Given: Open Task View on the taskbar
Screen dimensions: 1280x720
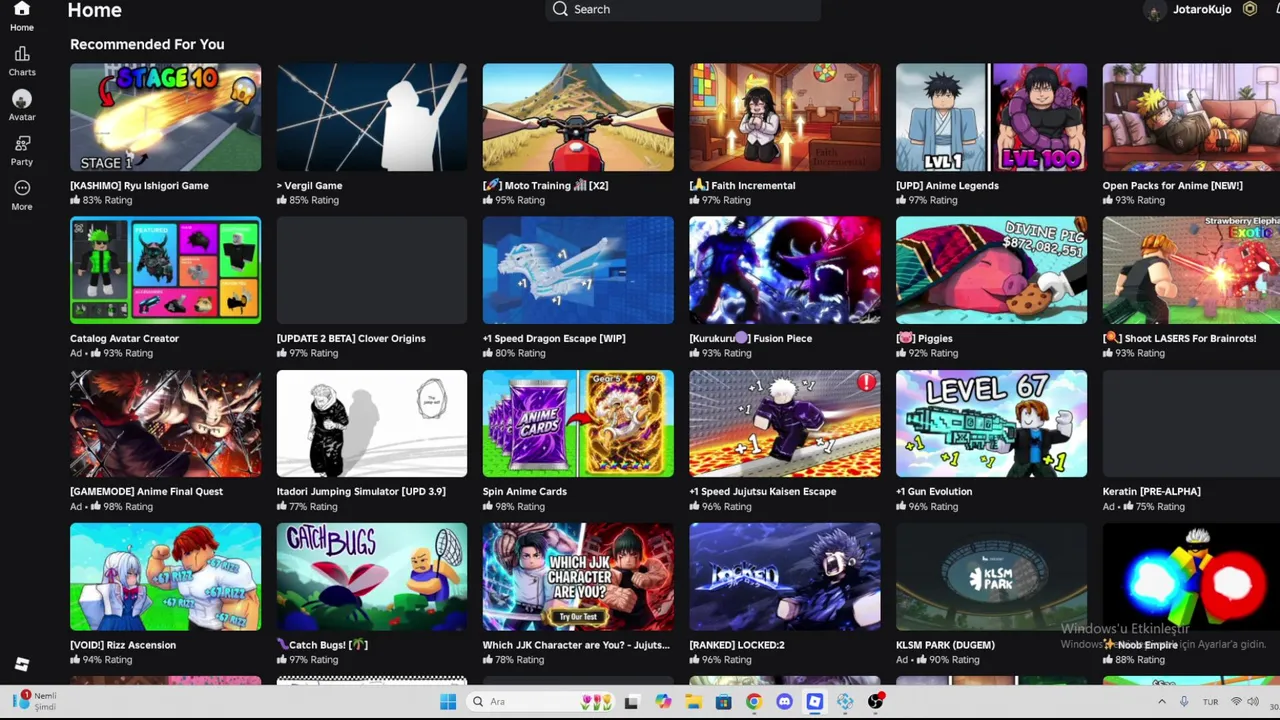Looking at the screenshot, I should point(631,702).
